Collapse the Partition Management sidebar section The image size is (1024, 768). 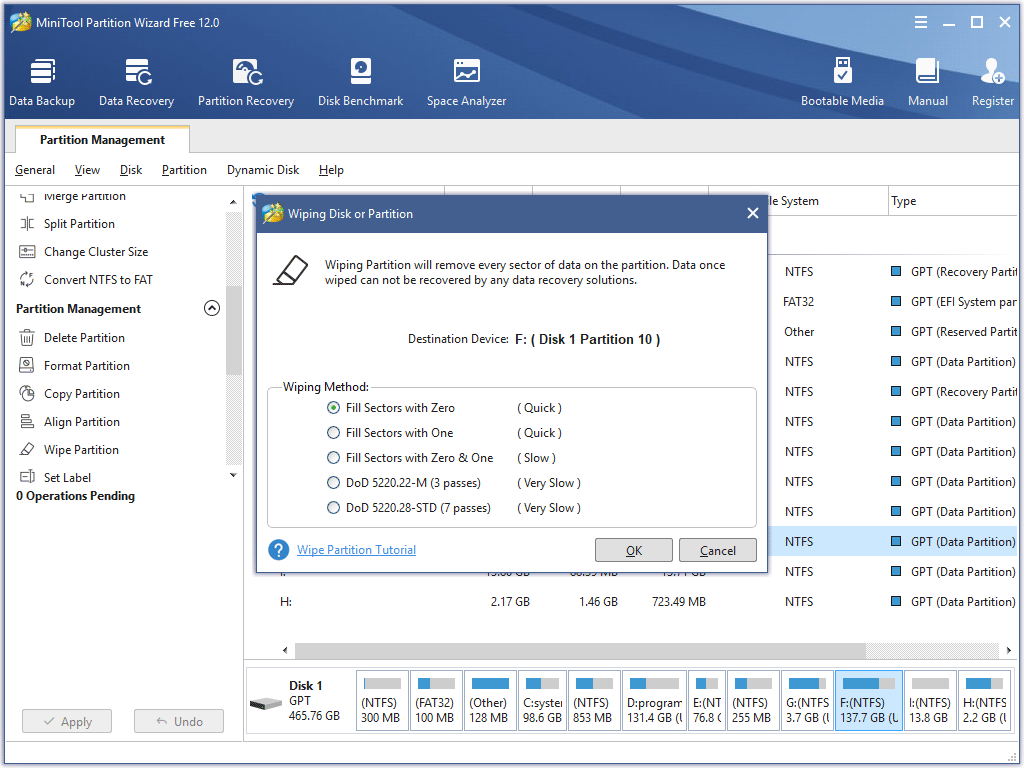(212, 308)
